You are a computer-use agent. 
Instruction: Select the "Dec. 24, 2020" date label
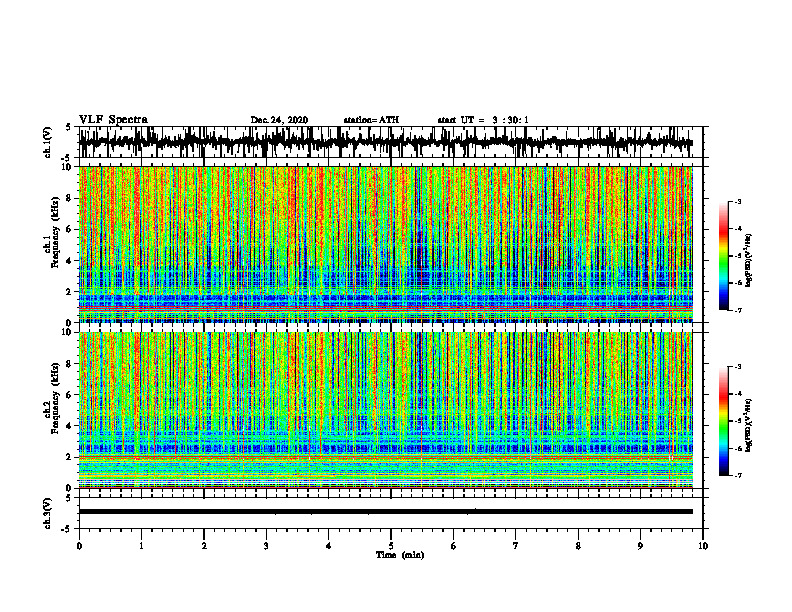tap(279, 120)
